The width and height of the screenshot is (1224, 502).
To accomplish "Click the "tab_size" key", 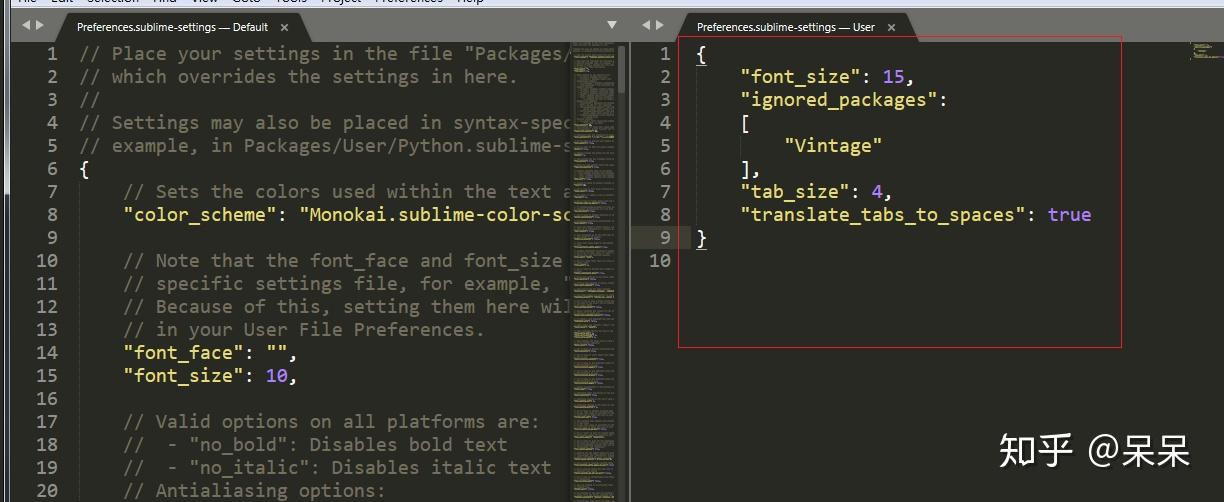I will tap(795, 191).
